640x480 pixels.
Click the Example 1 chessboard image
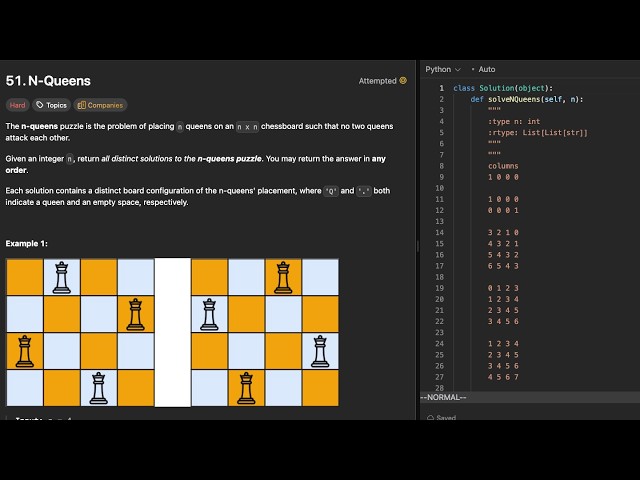point(172,332)
